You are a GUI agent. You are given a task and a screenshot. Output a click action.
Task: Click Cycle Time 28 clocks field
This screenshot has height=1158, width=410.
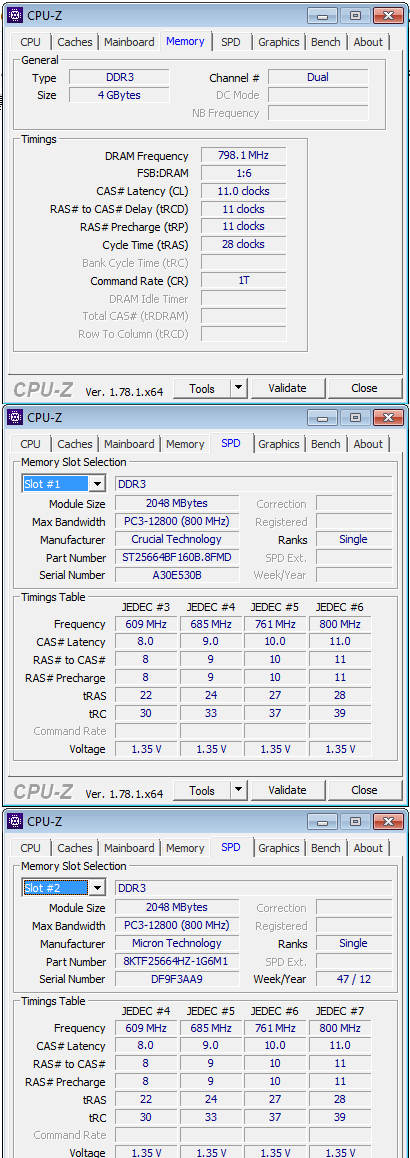tap(244, 244)
